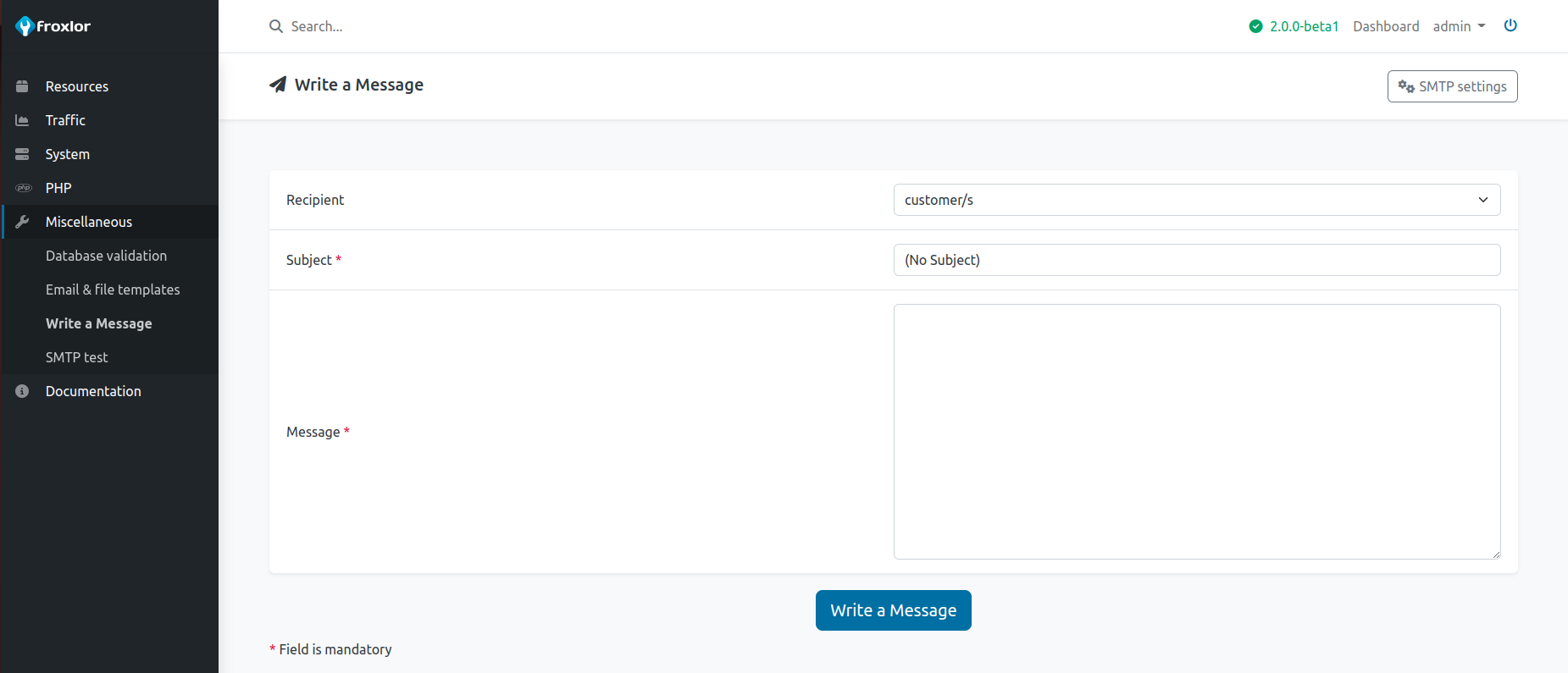
Task: Click the Documentation info icon
Action: [23, 391]
